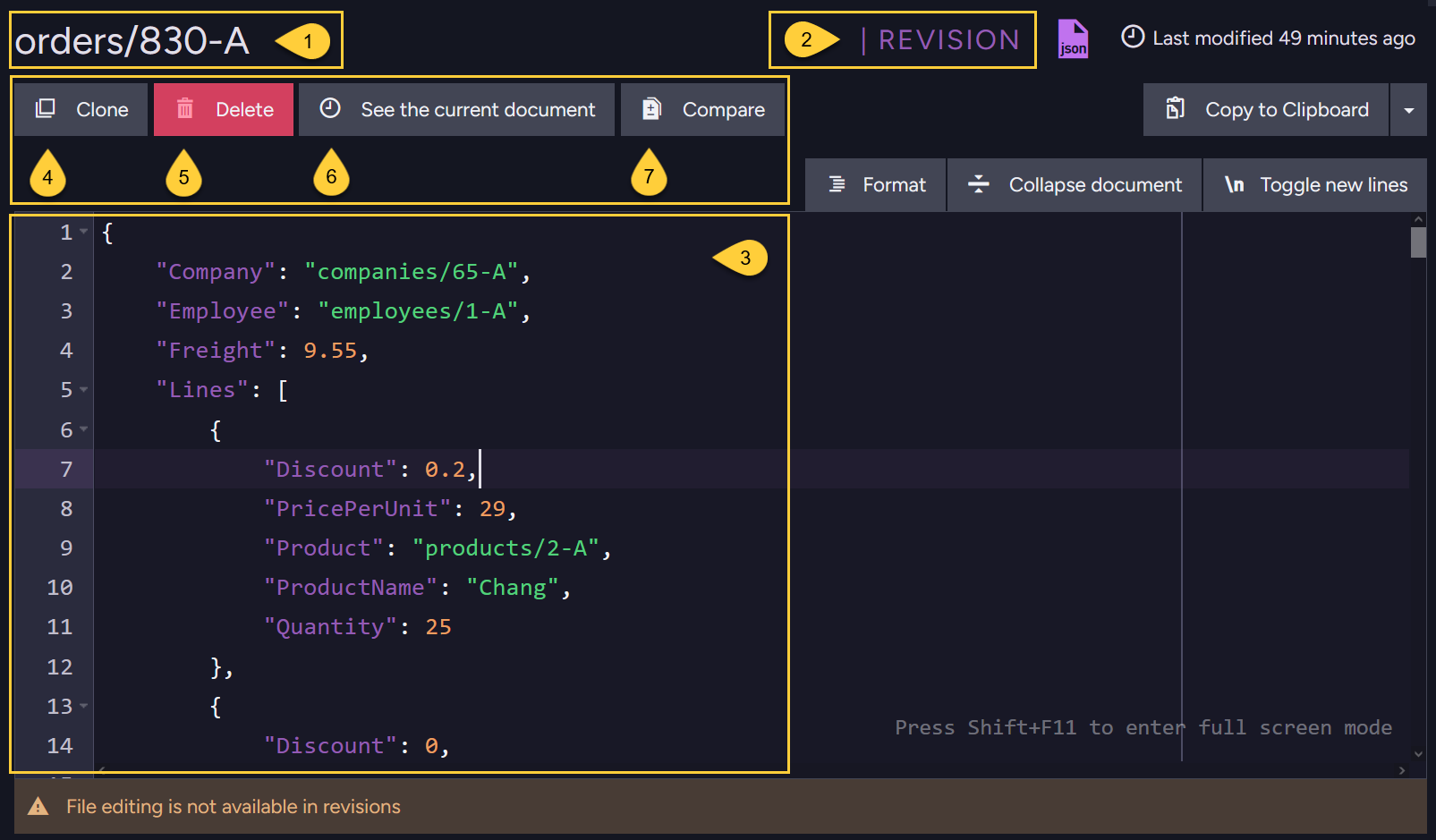Click File editing not available warning text
The height and width of the screenshot is (840, 1436).
234,807
